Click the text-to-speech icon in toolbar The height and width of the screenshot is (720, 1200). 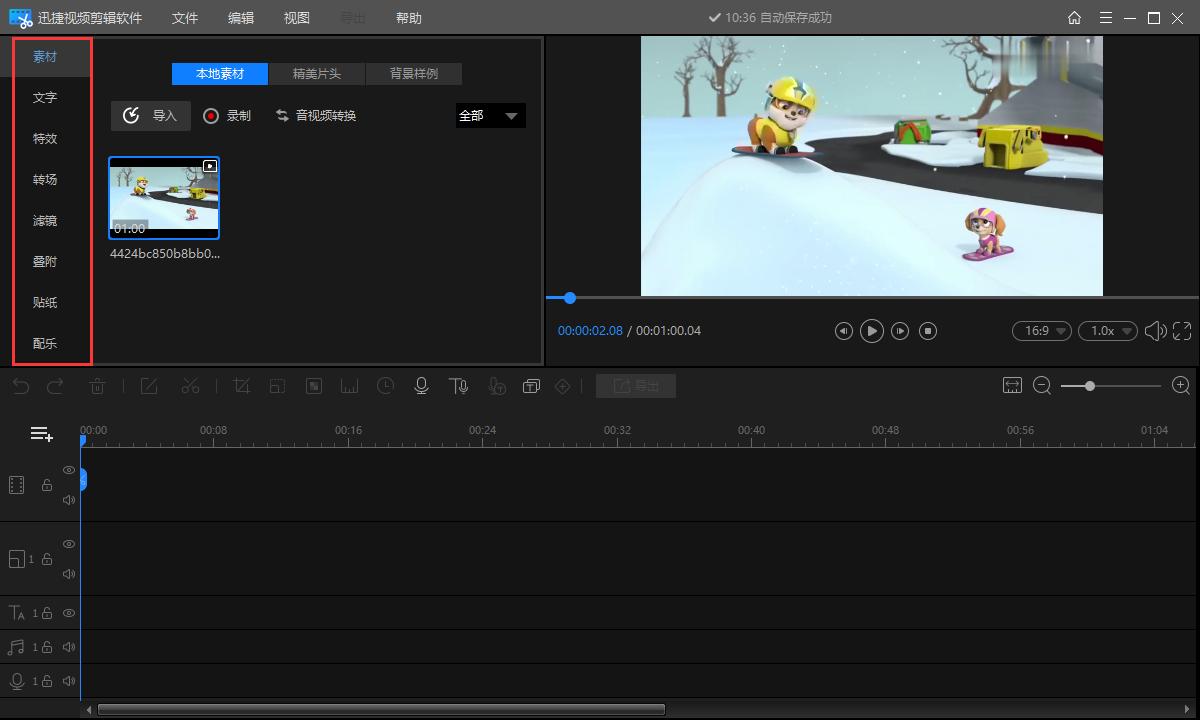pos(458,386)
